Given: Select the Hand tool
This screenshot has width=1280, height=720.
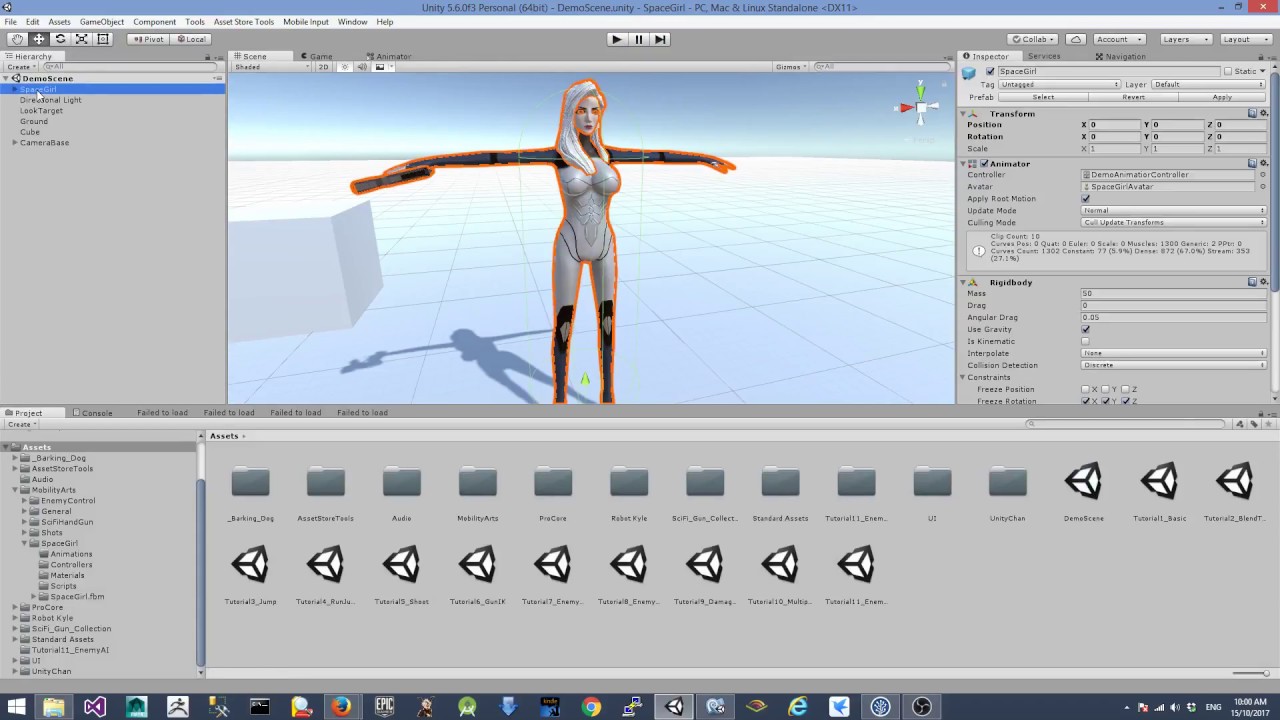Looking at the screenshot, I should pyautogui.click(x=17, y=39).
